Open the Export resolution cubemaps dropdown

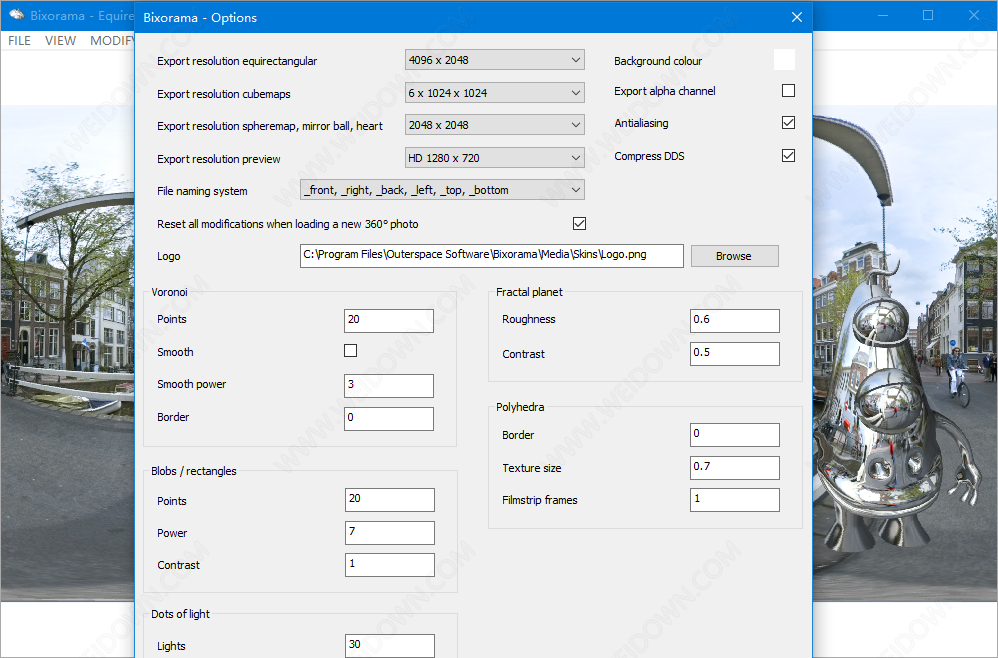pyautogui.click(x=495, y=93)
